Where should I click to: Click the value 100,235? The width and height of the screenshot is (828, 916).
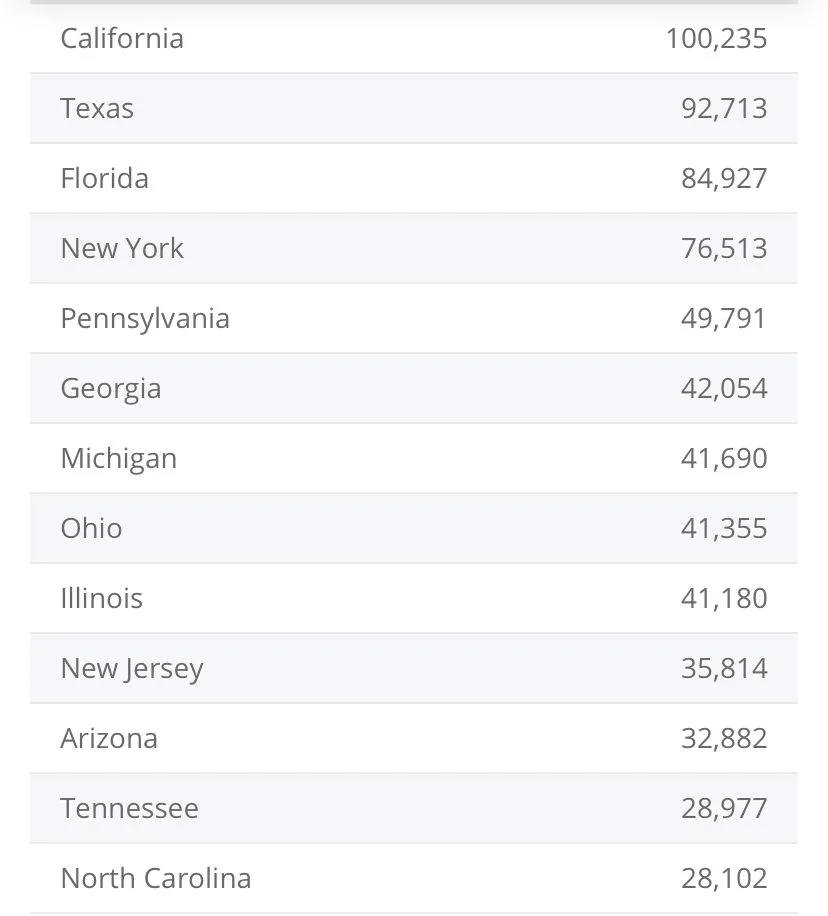click(x=716, y=39)
